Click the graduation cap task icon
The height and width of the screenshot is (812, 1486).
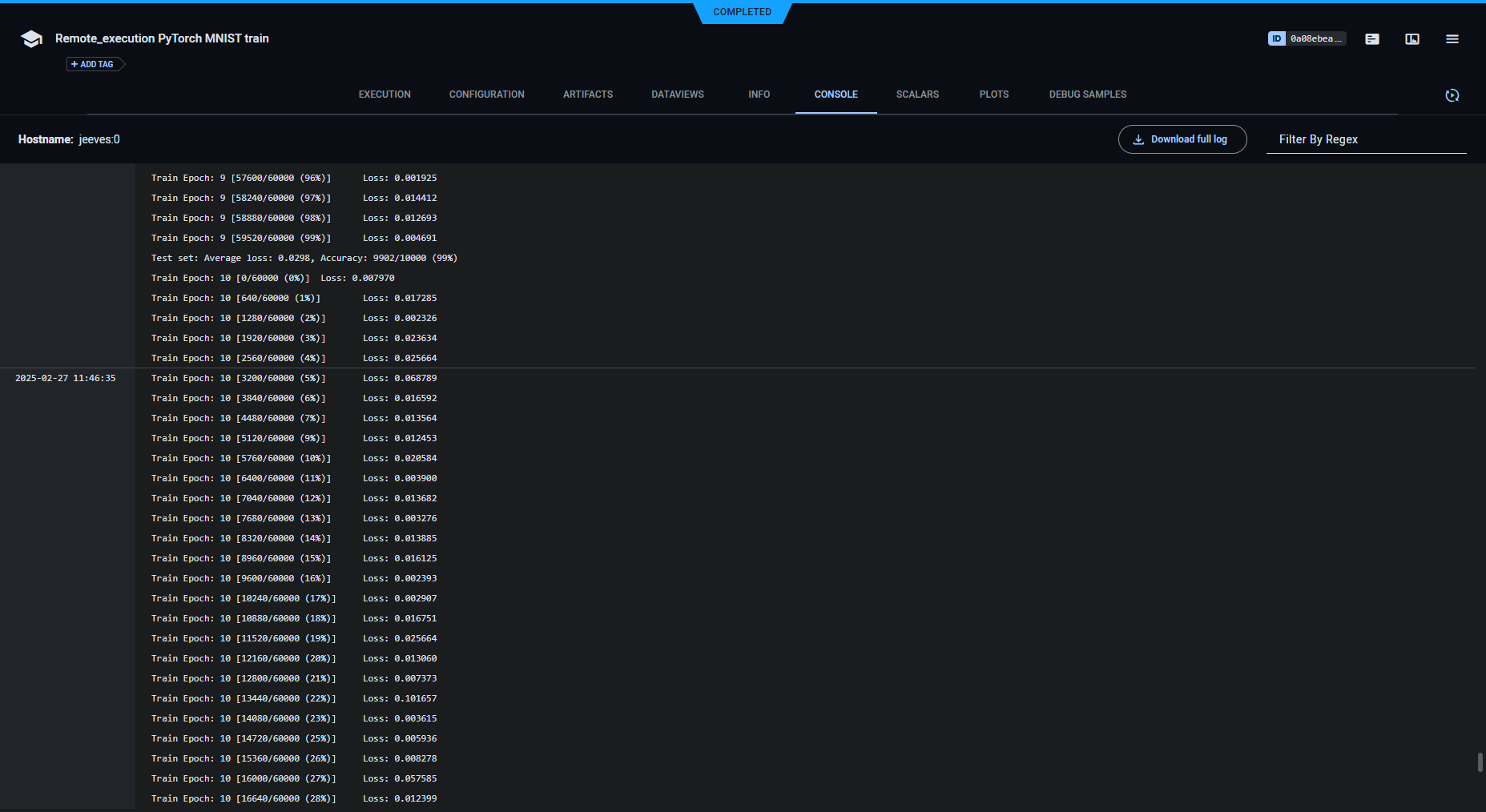31,39
